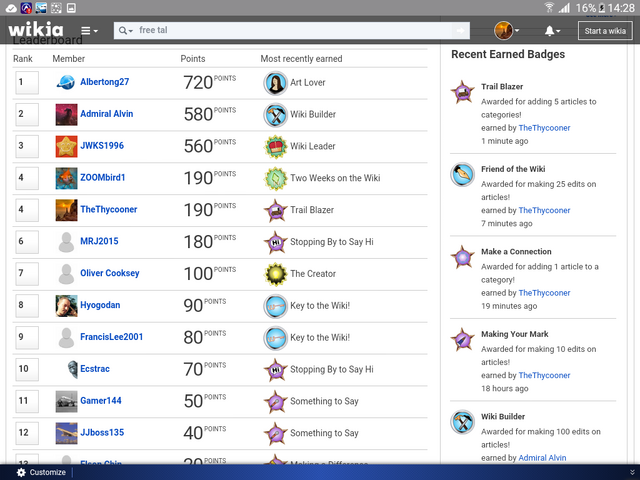Click JJboss135's avatar image
The width and height of the screenshot is (640, 480).
coord(66,433)
